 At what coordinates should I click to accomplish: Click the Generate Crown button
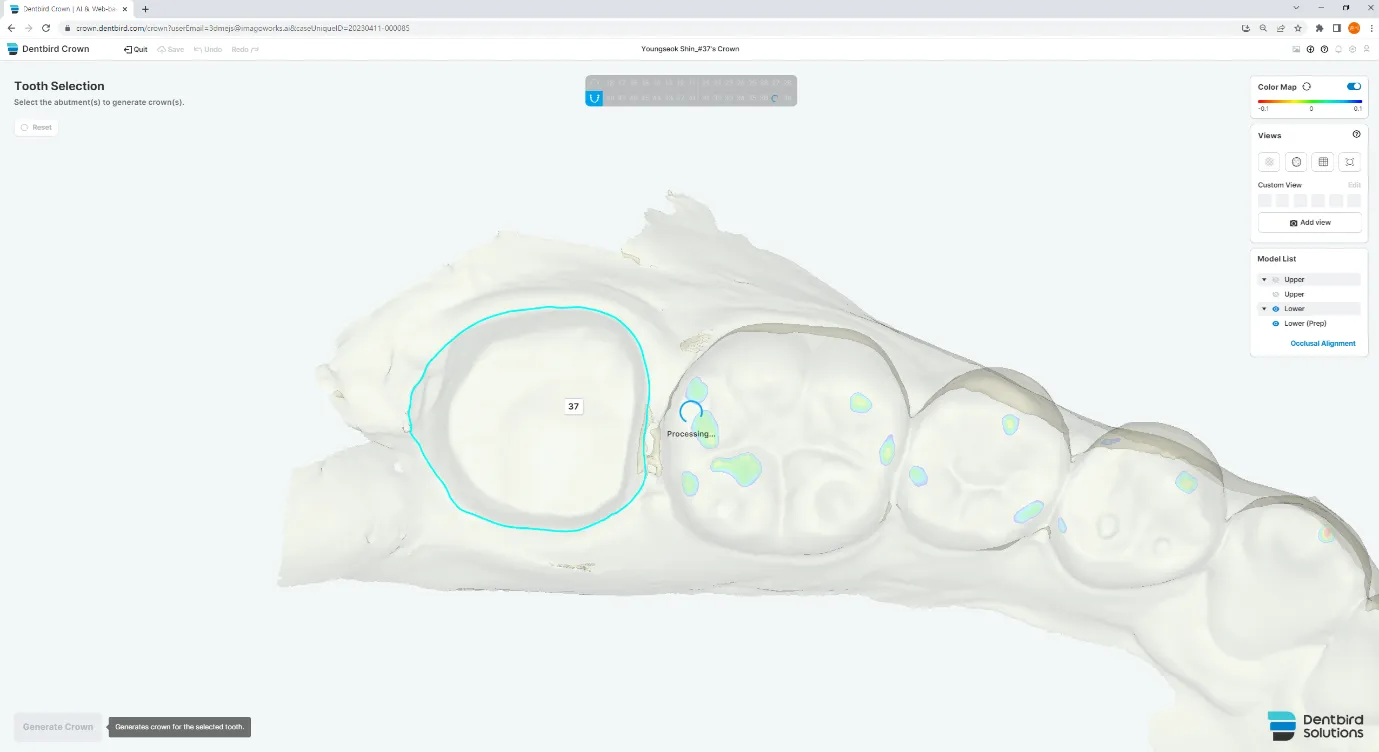point(58,727)
